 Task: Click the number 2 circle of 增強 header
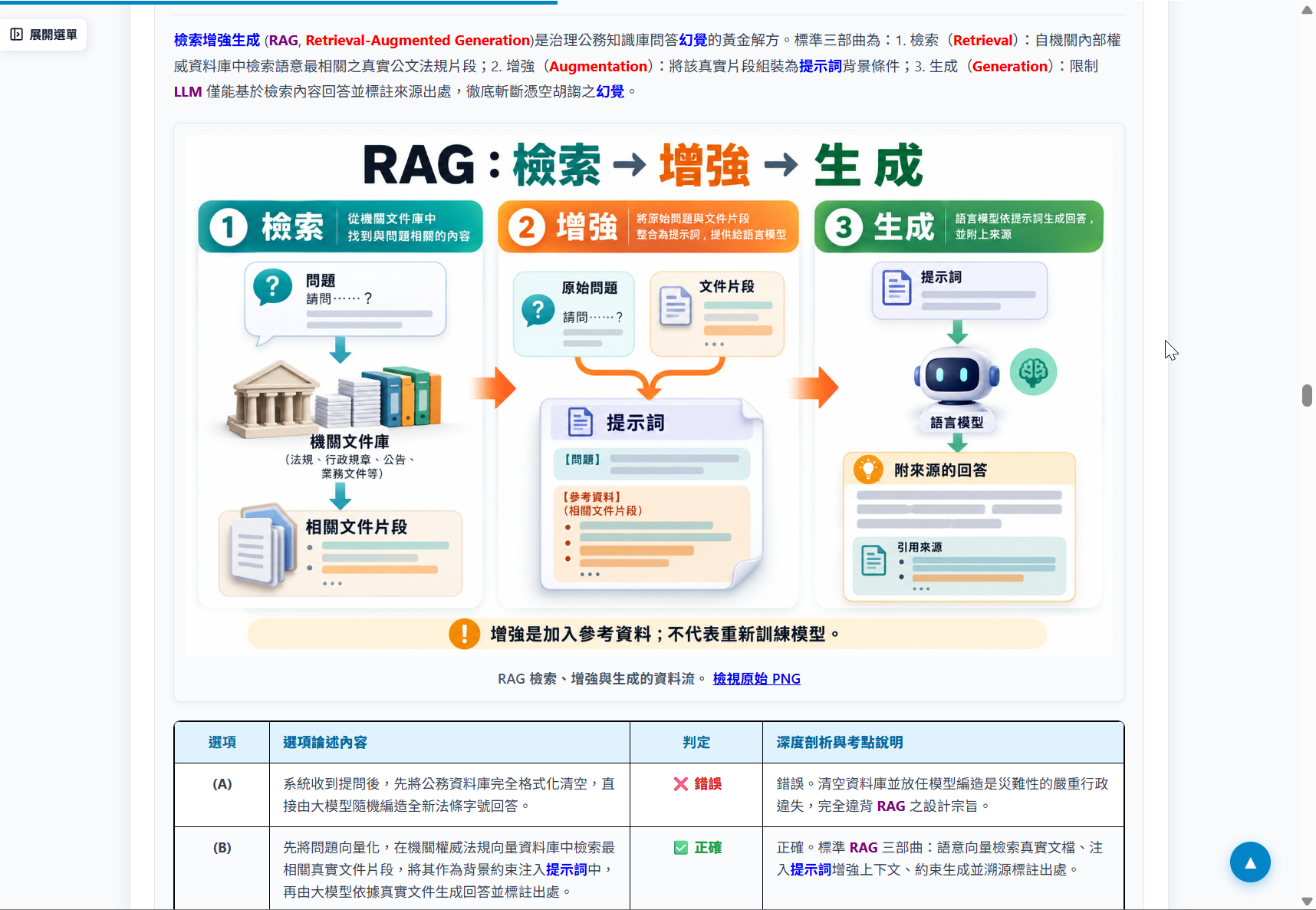pos(527,228)
